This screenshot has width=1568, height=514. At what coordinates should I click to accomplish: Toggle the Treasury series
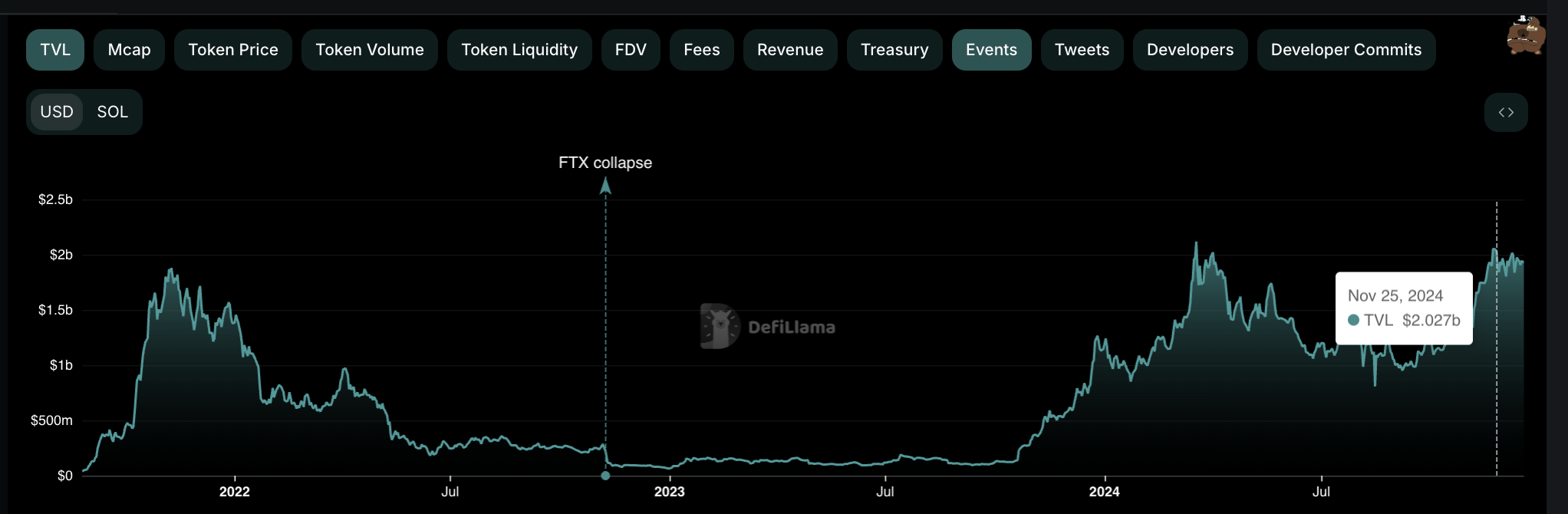894,50
